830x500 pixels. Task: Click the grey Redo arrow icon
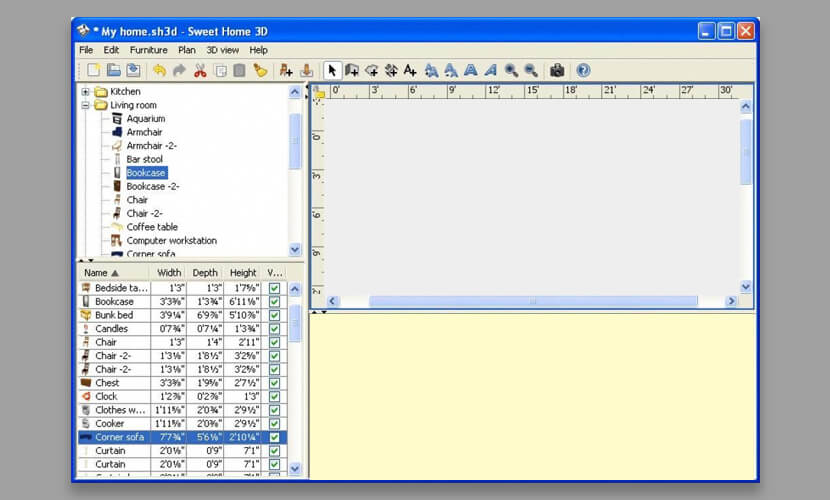179,70
